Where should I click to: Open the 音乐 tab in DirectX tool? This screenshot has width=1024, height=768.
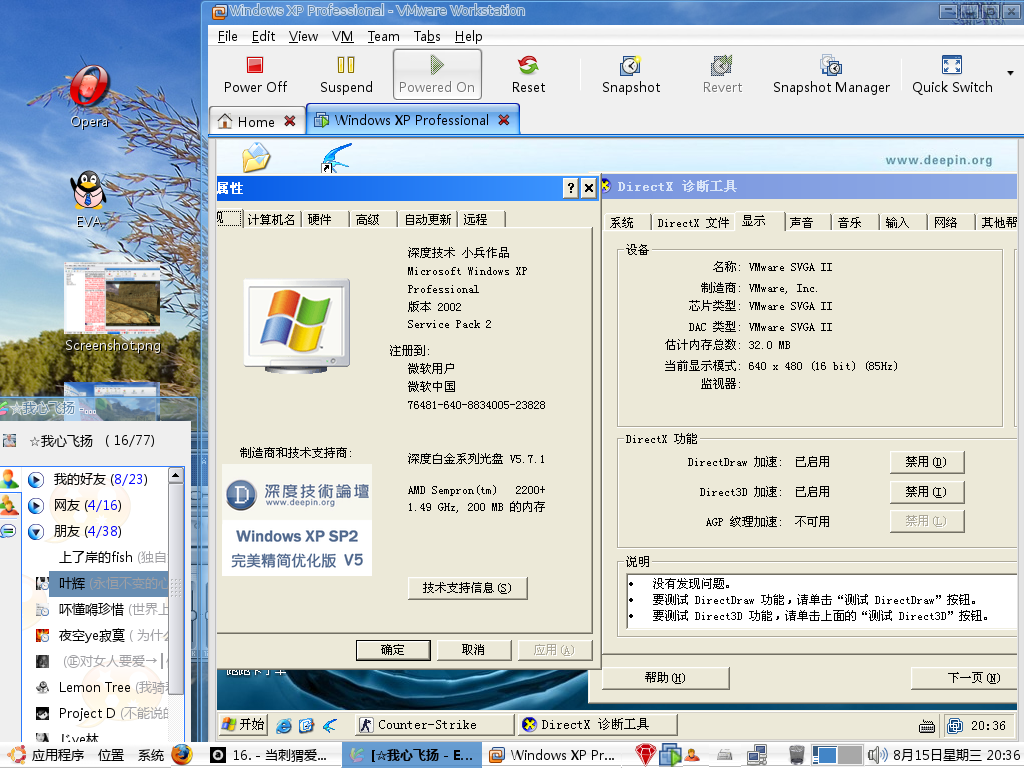[x=850, y=223]
